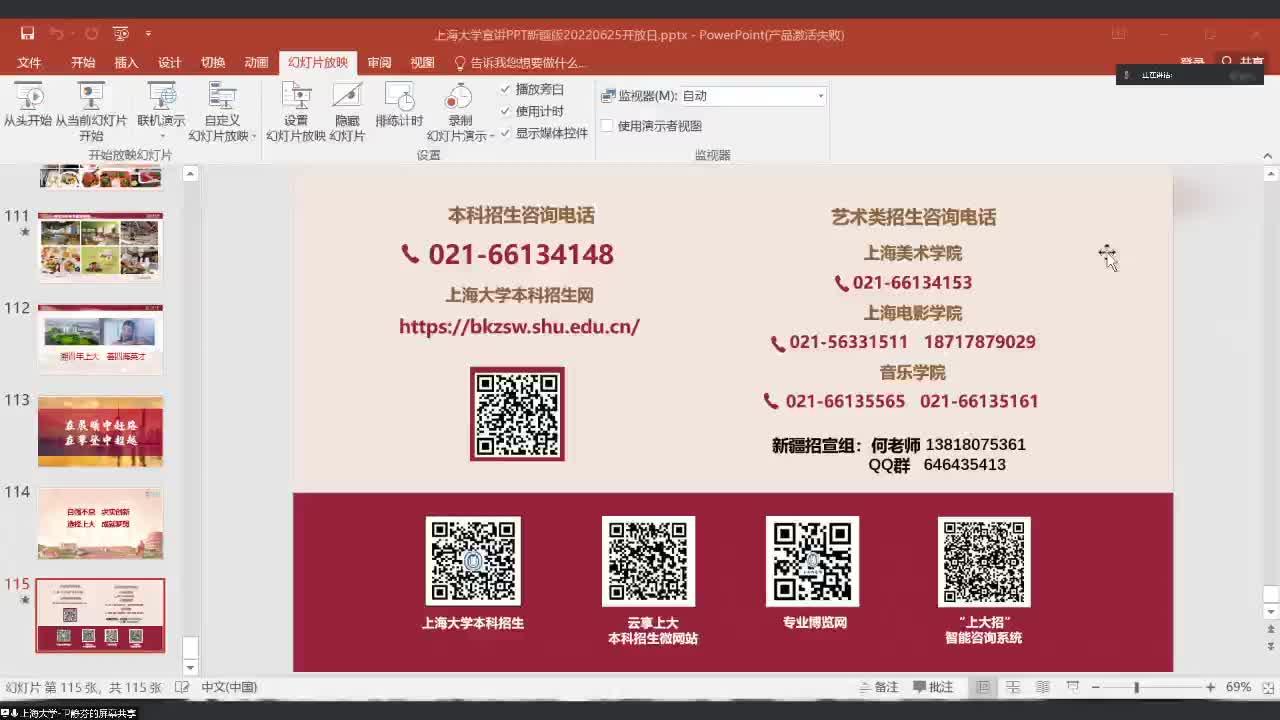Screen dimensions: 1280x720
Task: Click the phone number 021-66134148 on slide
Action: pos(521,254)
